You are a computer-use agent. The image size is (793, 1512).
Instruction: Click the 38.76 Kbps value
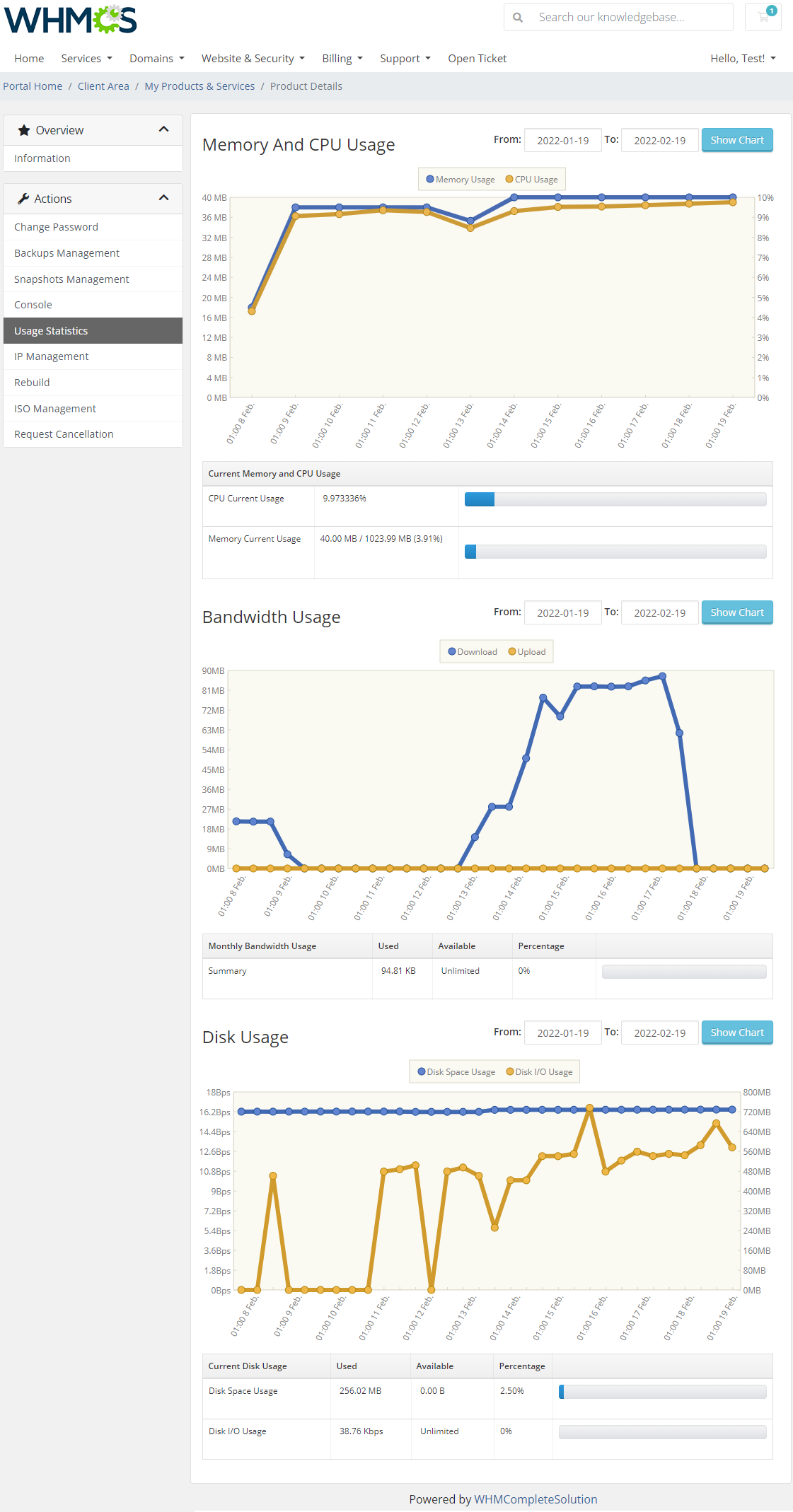click(x=361, y=1431)
